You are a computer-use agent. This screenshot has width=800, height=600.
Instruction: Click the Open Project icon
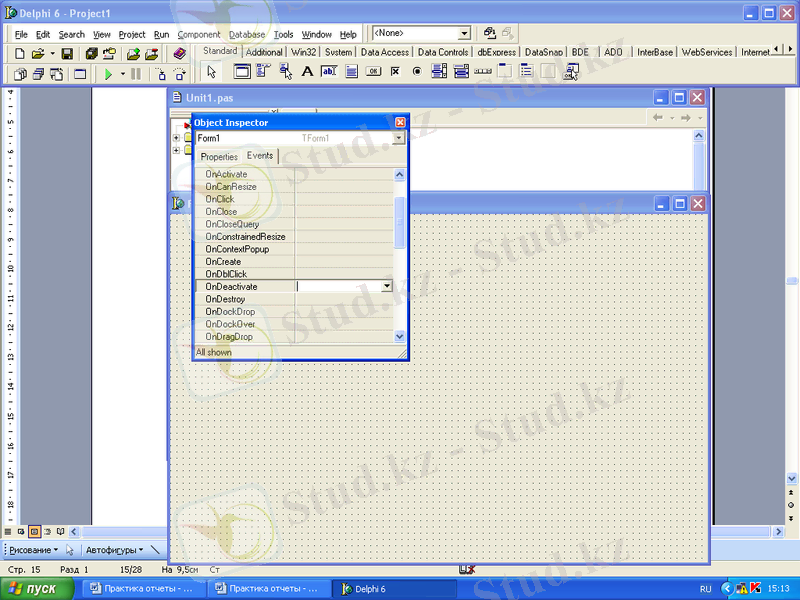[x=109, y=54]
